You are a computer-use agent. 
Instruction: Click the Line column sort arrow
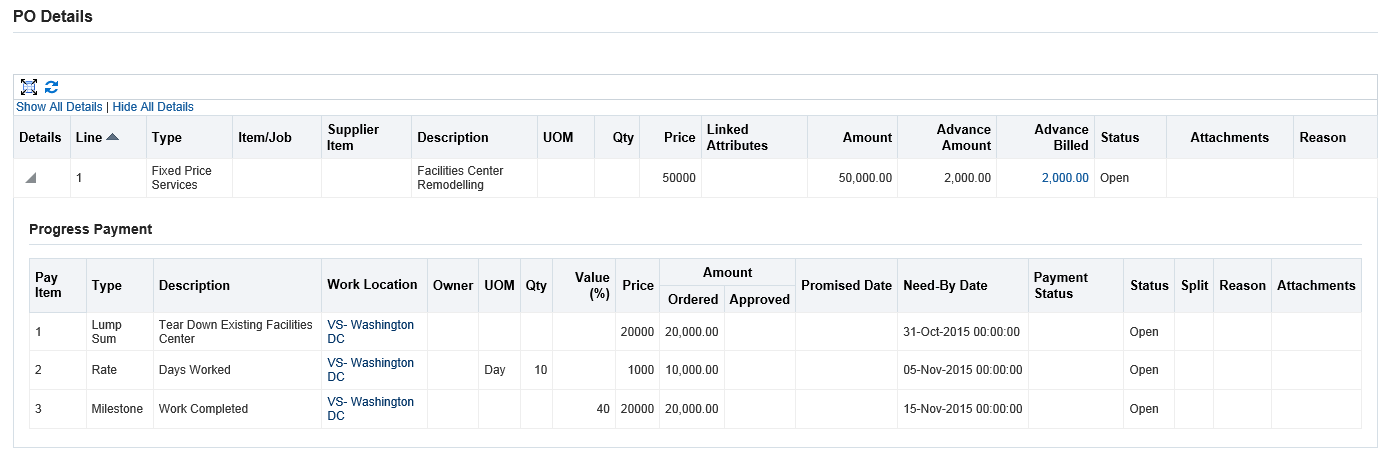click(x=112, y=137)
